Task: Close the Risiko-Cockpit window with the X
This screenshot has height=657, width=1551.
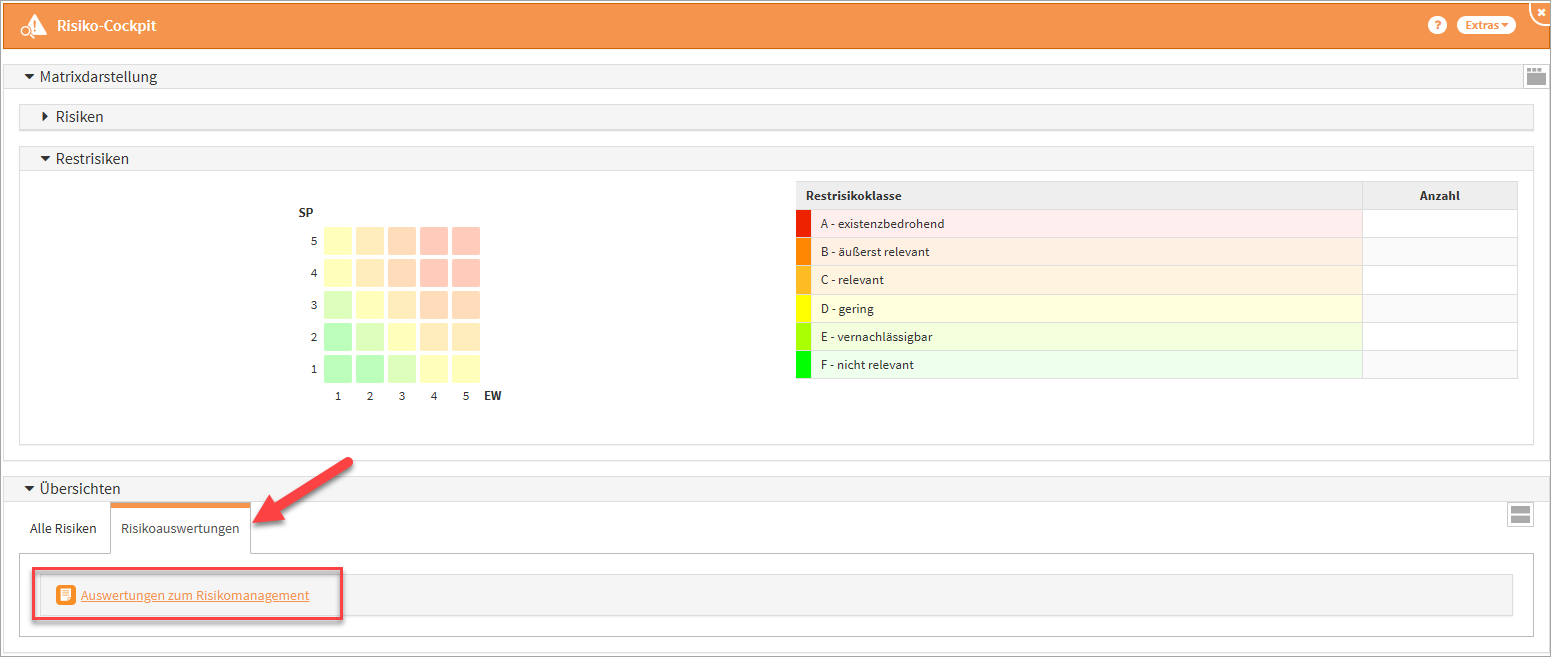Action: (x=1541, y=9)
